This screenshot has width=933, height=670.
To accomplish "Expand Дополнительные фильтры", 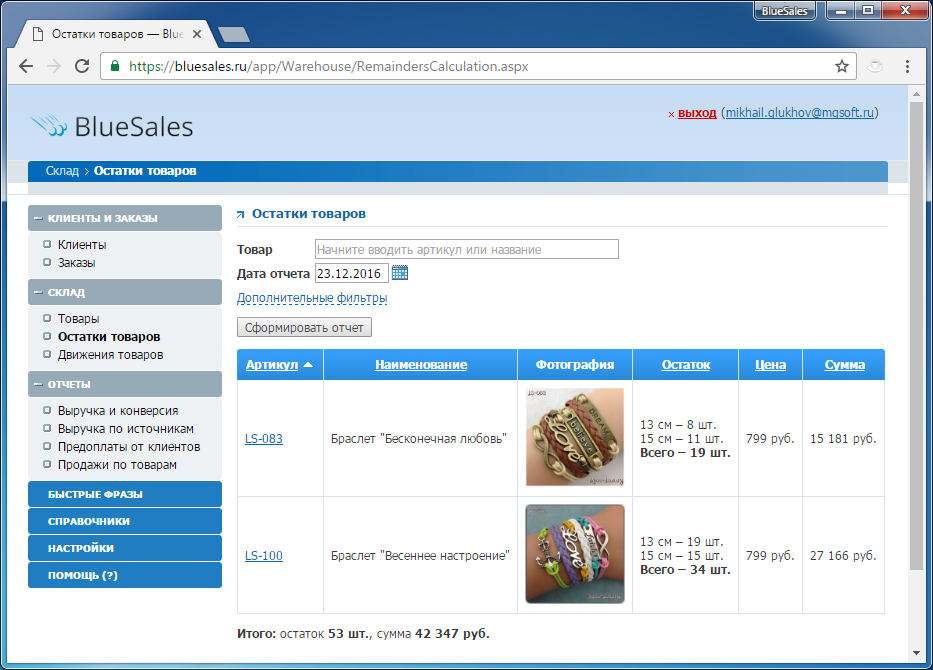I will pyautogui.click(x=312, y=298).
